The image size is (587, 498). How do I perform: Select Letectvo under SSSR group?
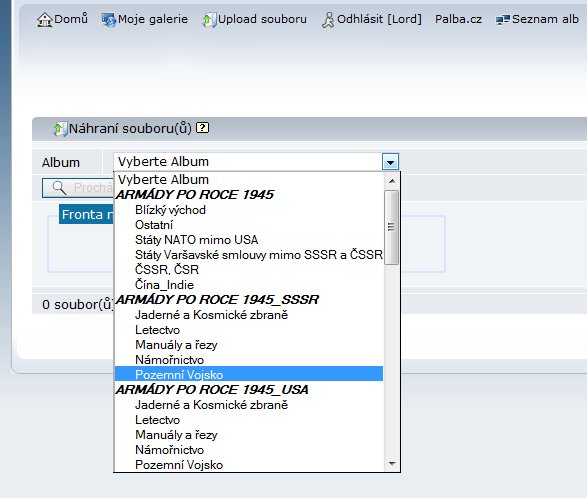point(249,330)
